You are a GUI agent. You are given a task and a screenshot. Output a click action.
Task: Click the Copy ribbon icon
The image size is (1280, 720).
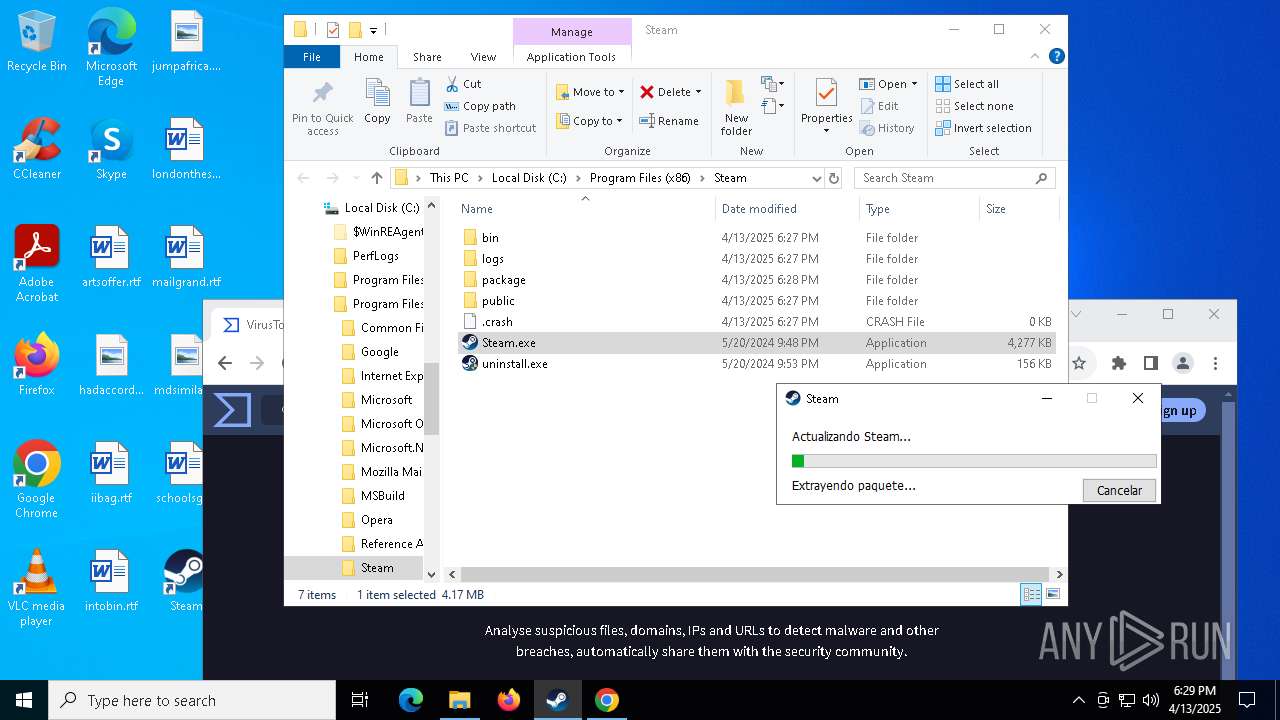[377, 102]
